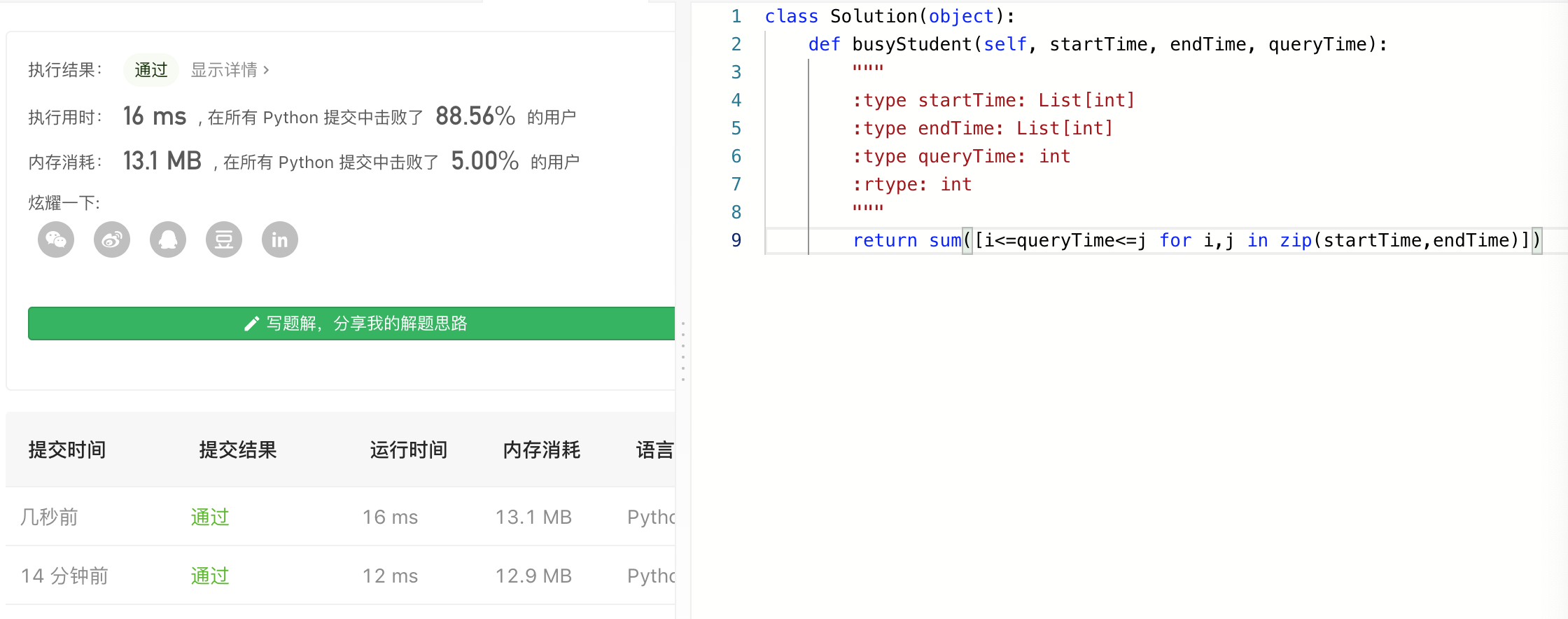This screenshot has width=1568, height=619.
Task: Share result via Weibo icon
Action: coord(112,240)
